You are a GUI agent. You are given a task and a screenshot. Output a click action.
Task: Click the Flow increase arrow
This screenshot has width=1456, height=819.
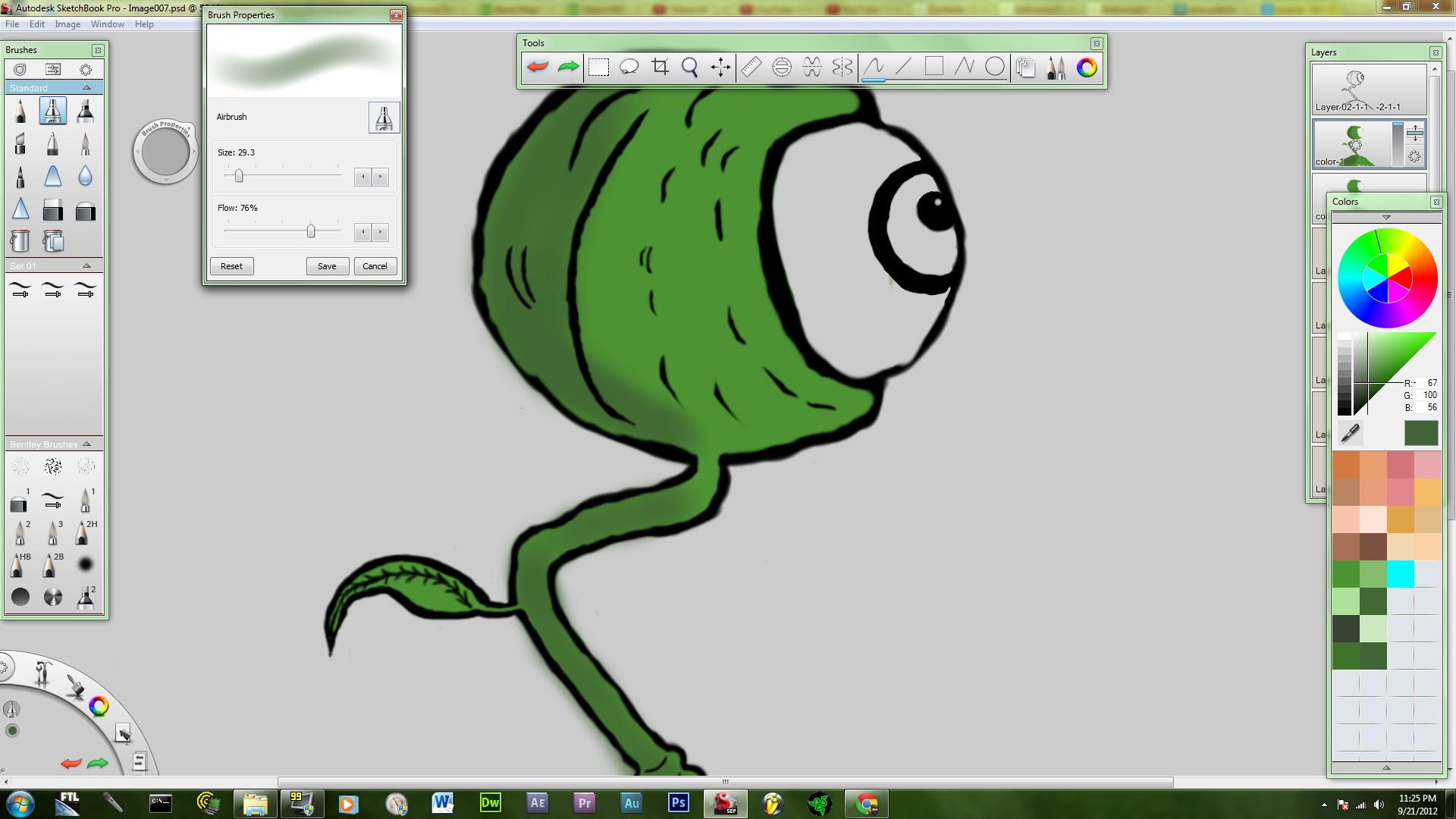point(380,232)
